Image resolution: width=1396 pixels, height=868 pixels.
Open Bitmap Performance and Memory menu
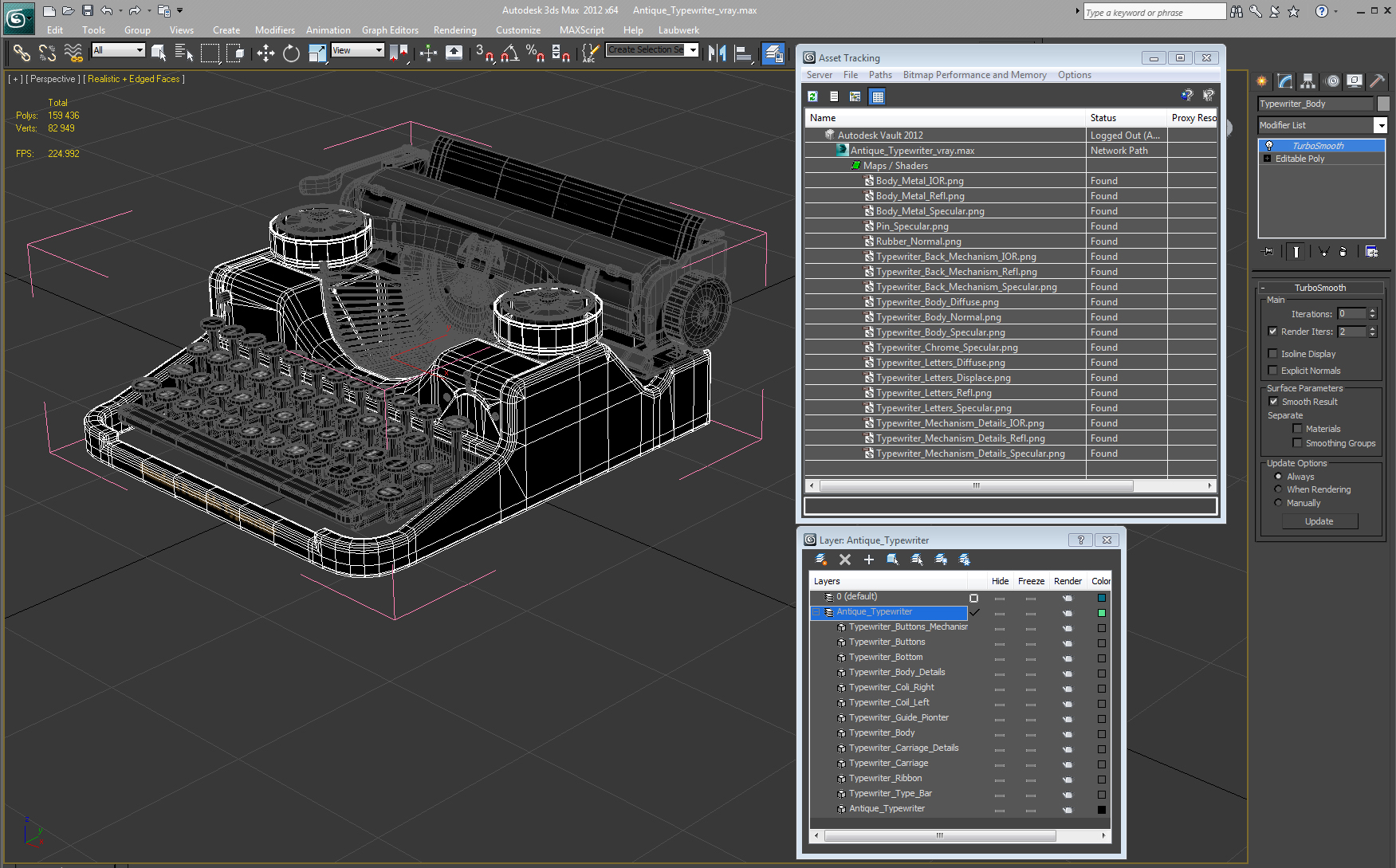click(974, 75)
